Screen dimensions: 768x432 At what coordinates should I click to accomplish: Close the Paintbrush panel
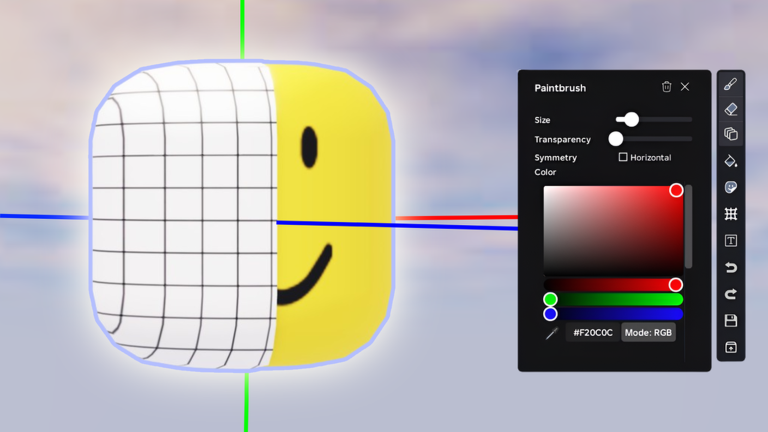coord(685,87)
